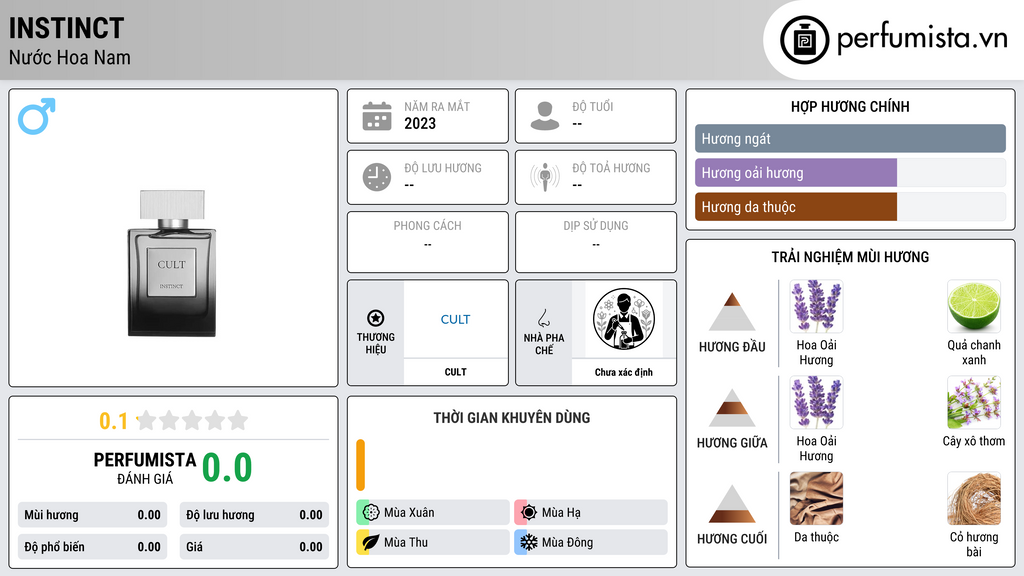Viewport: 1024px width, 576px height.
Task: Click the Độ phổ biến 0.00 score row
Action: click(x=92, y=547)
